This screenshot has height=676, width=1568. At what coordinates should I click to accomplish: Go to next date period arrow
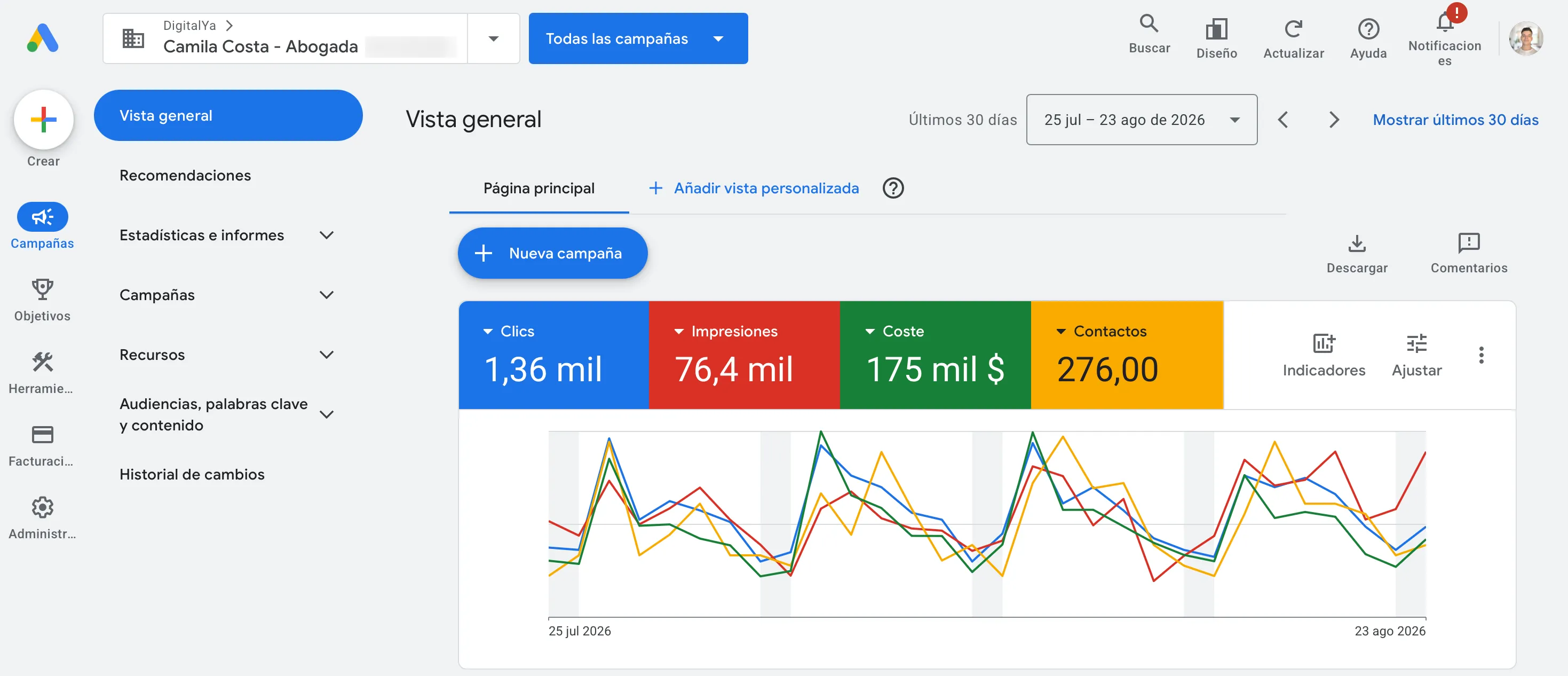1334,120
